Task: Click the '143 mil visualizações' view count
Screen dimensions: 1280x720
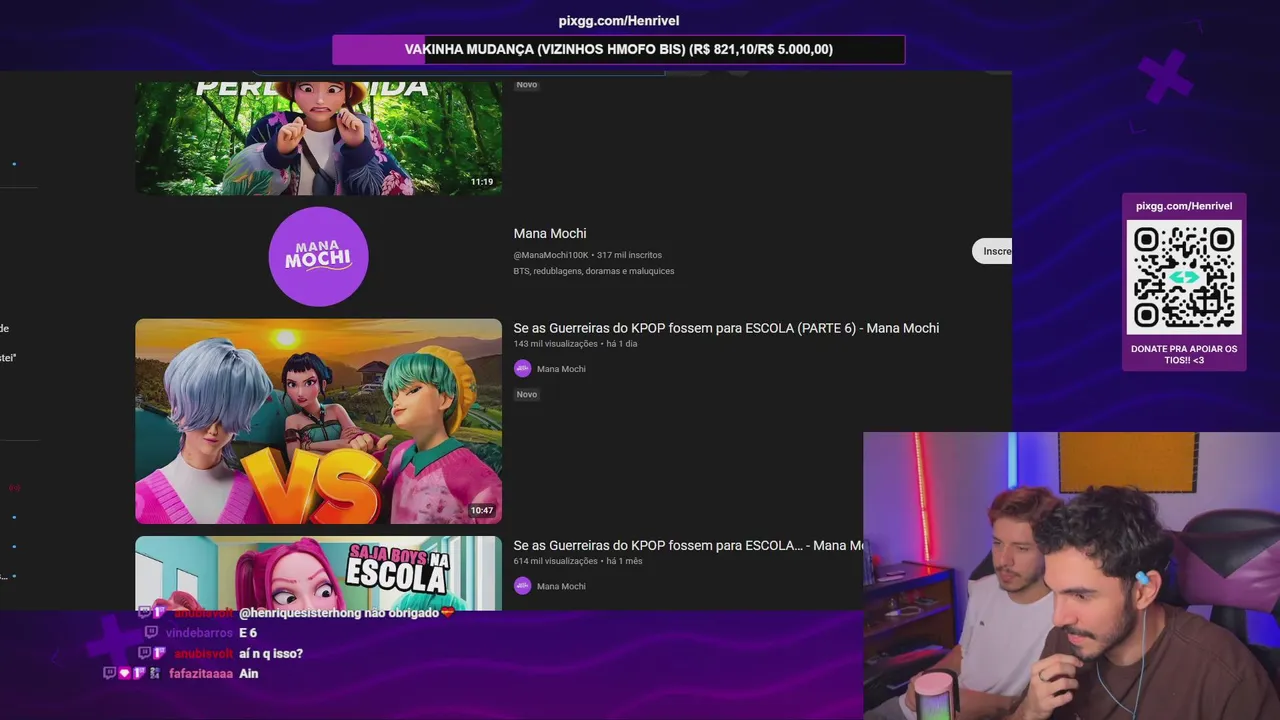Action: [x=555, y=344]
